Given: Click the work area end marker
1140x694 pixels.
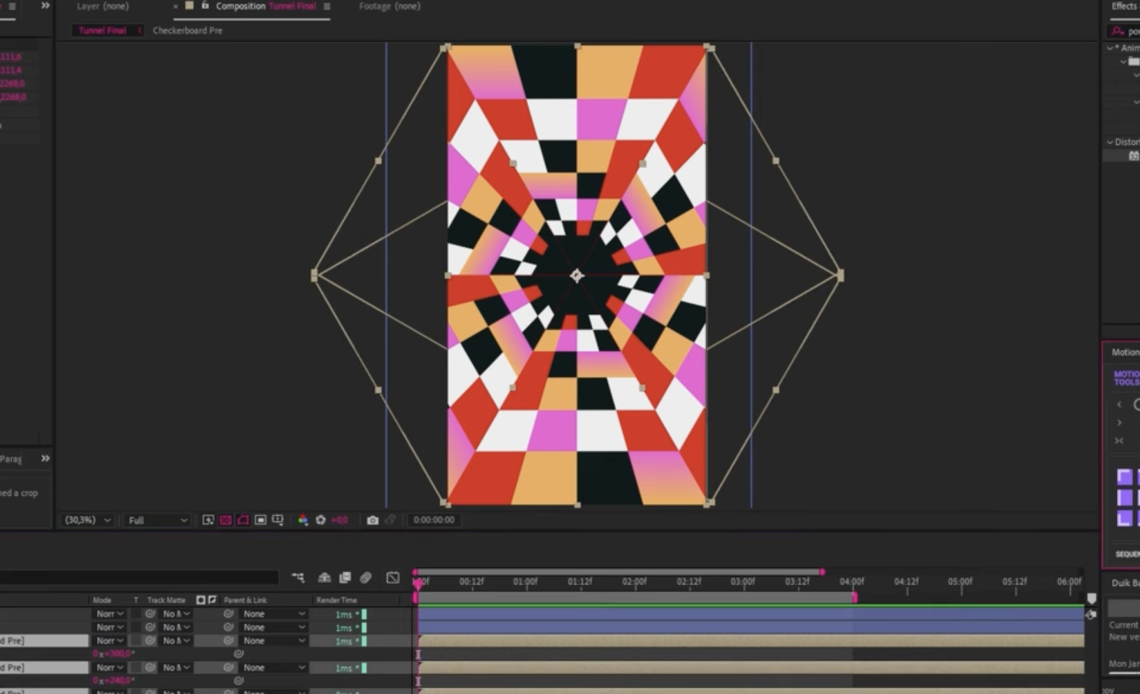Looking at the screenshot, I should click(x=855, y=598).
